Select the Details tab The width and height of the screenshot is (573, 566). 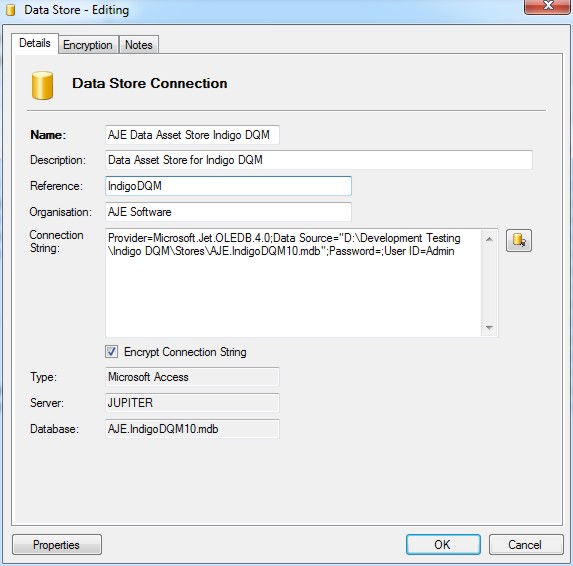(x=35, y=43)
